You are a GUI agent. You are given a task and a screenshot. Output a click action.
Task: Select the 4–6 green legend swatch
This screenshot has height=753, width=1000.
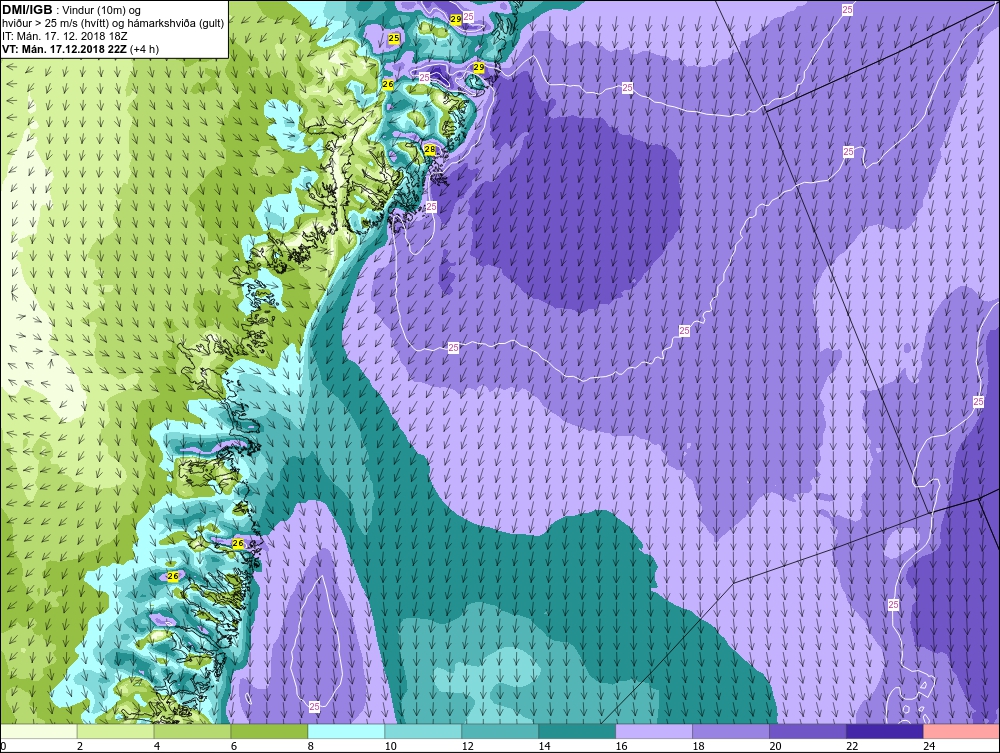[x=193, y=731]
